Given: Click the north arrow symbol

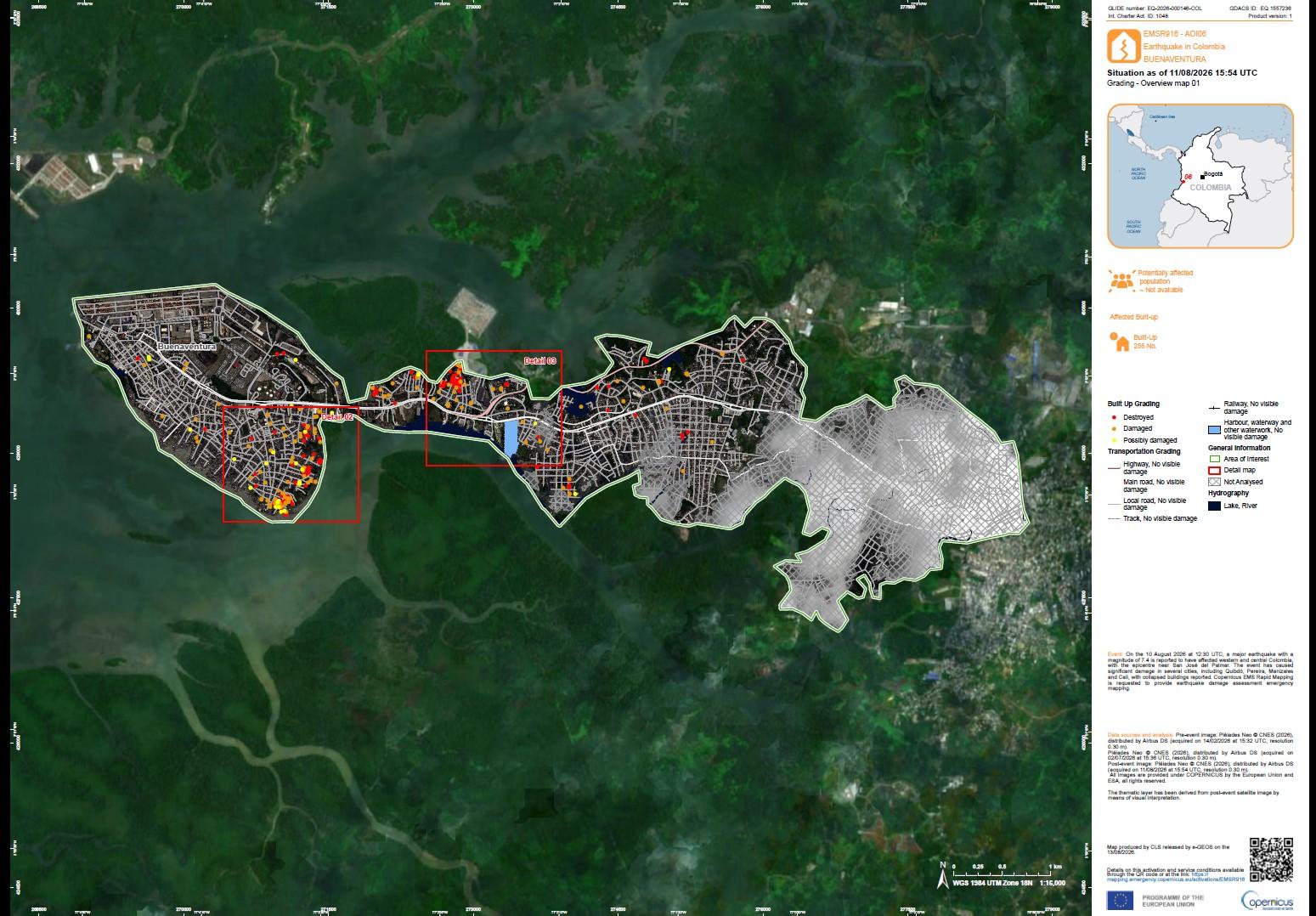Looking at the screenshot, I should pos(942,877).
